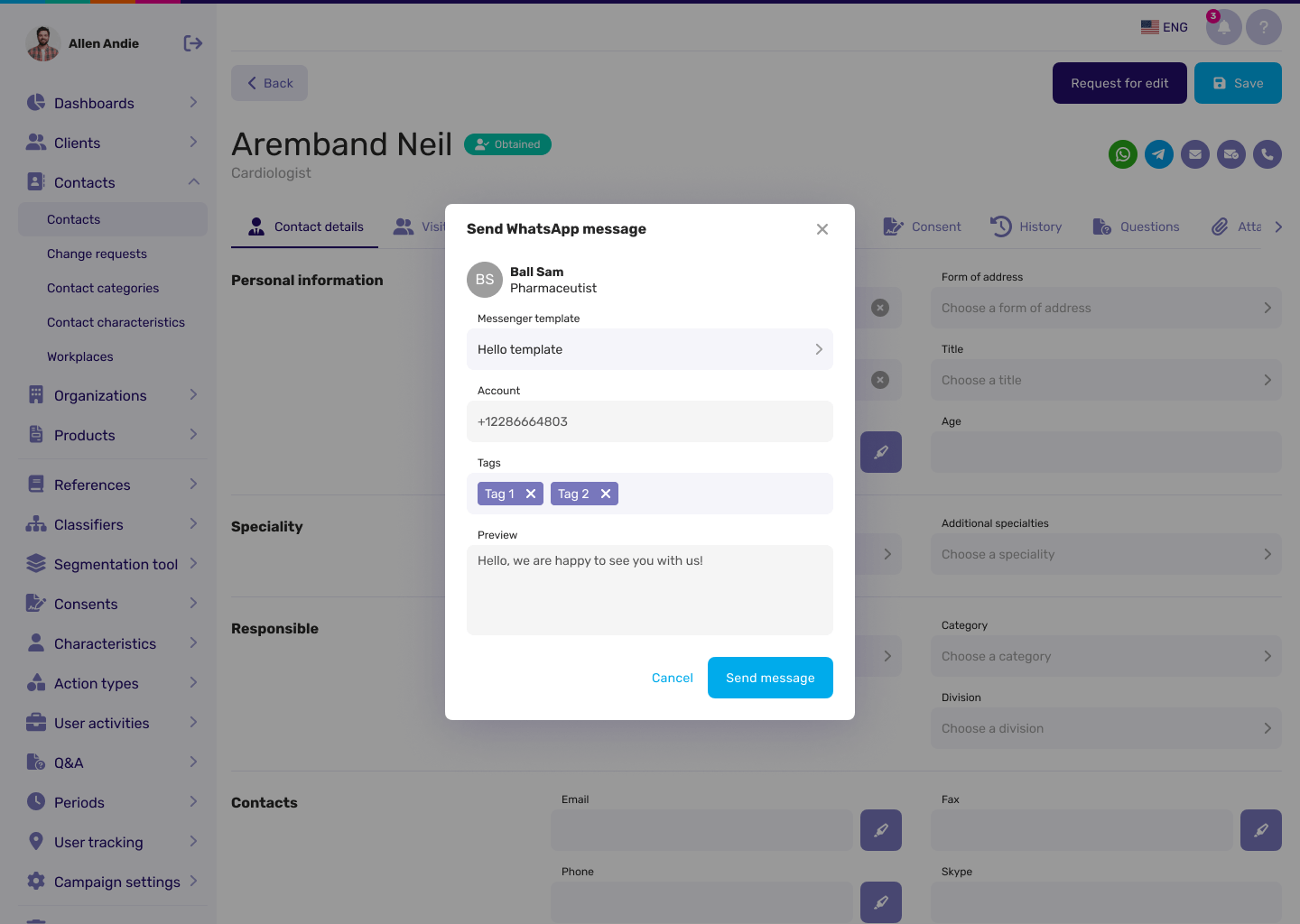Click the phone call icon in header

tap(1267, 154)
